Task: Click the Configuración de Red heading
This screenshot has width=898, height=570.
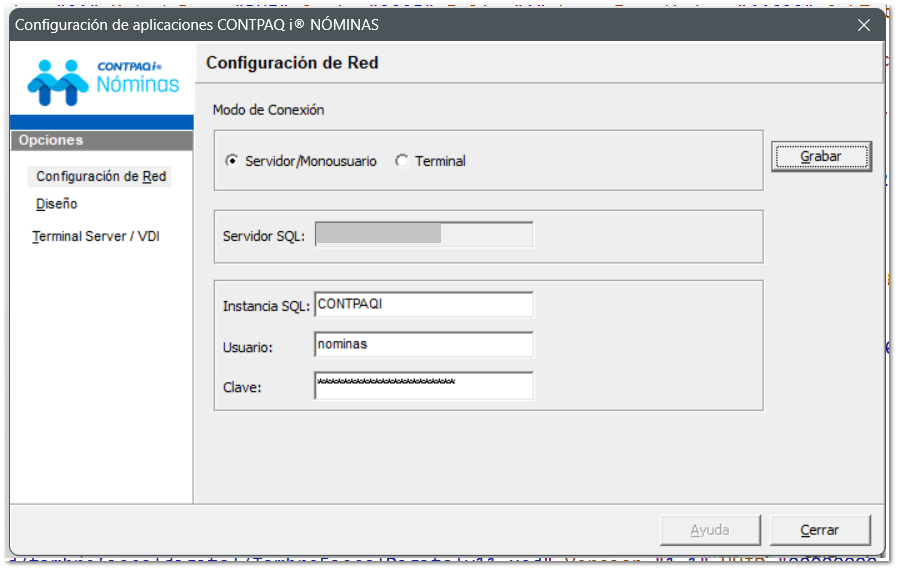Action: click(x=292, y=62)
